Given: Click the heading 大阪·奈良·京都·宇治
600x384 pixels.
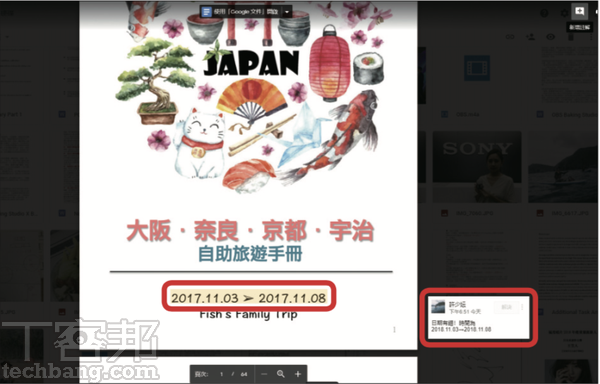Looking at the screenshot, I should 250,231.
